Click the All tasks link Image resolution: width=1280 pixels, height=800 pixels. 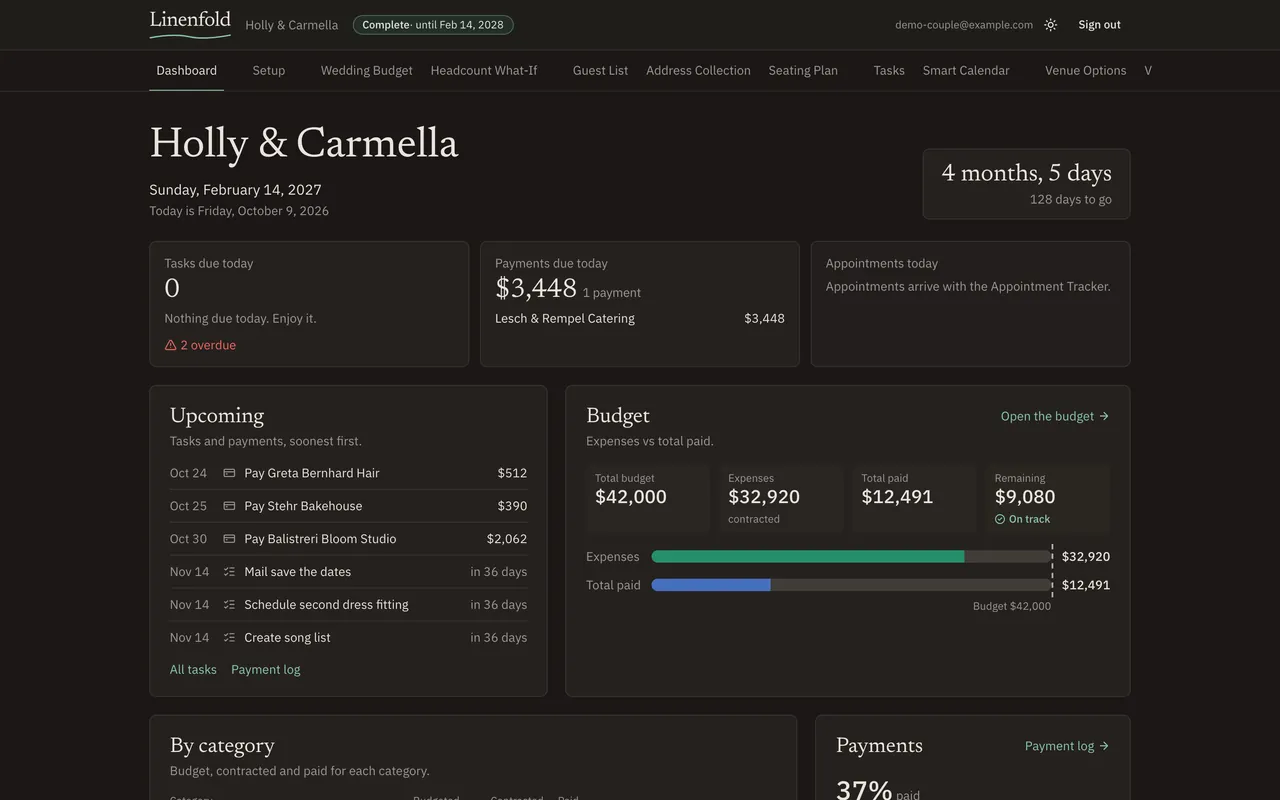(x=193, y=670)
